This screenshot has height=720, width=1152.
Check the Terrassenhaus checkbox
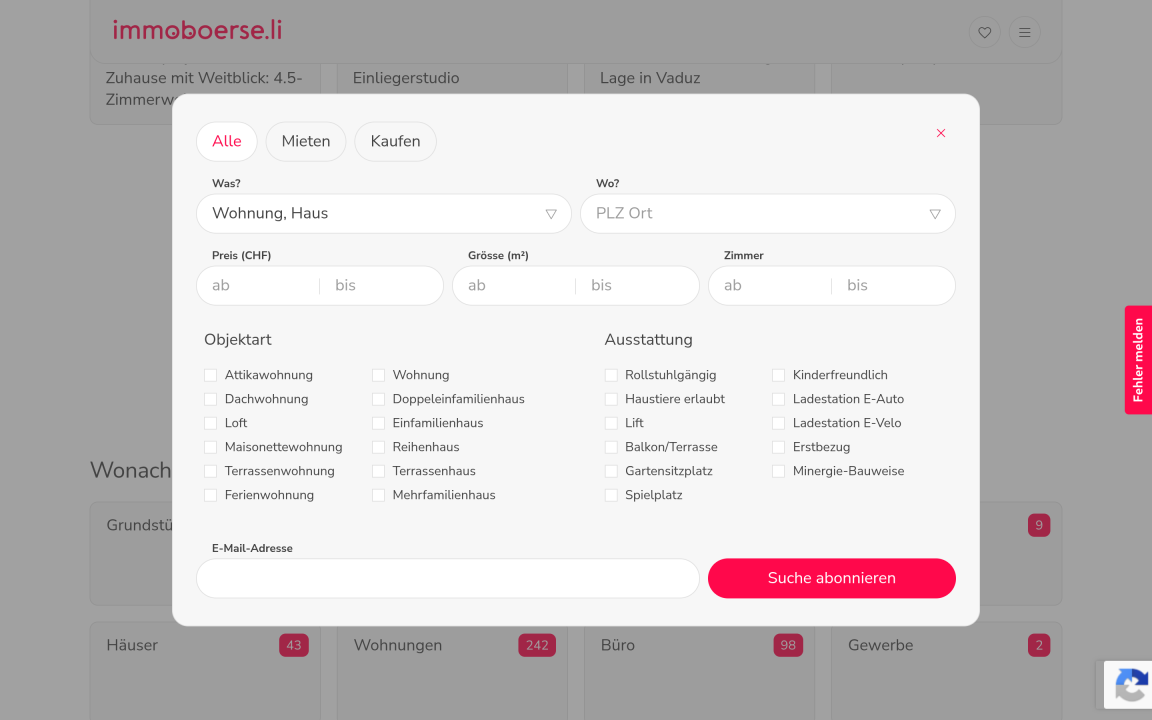point(378,472)
